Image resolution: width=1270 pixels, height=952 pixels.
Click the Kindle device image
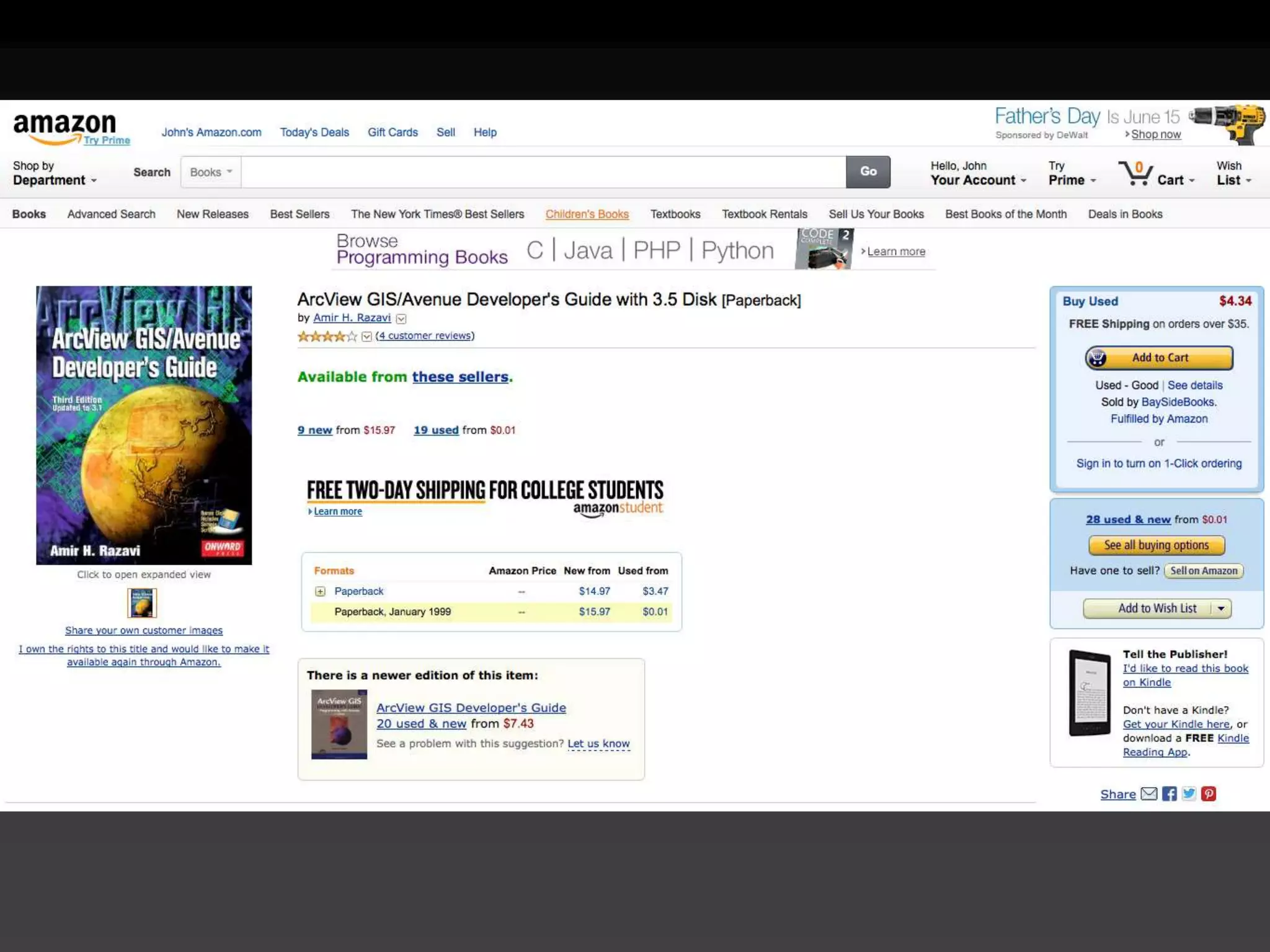pos(1090,692)
